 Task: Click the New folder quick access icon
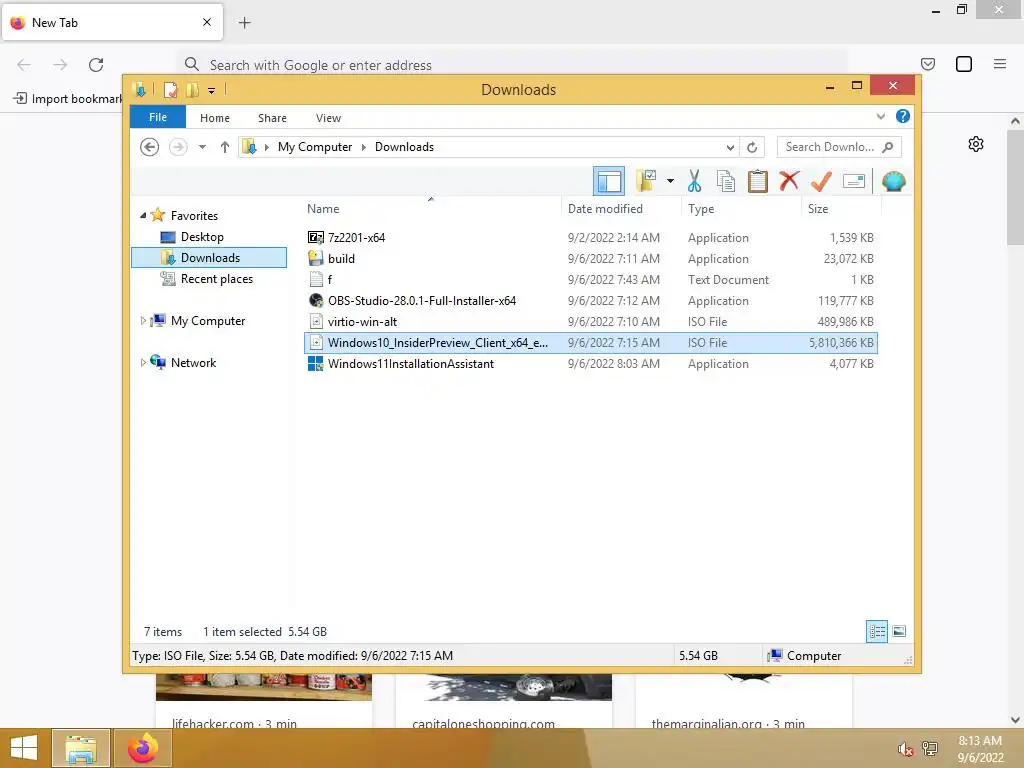pos(193,89)
